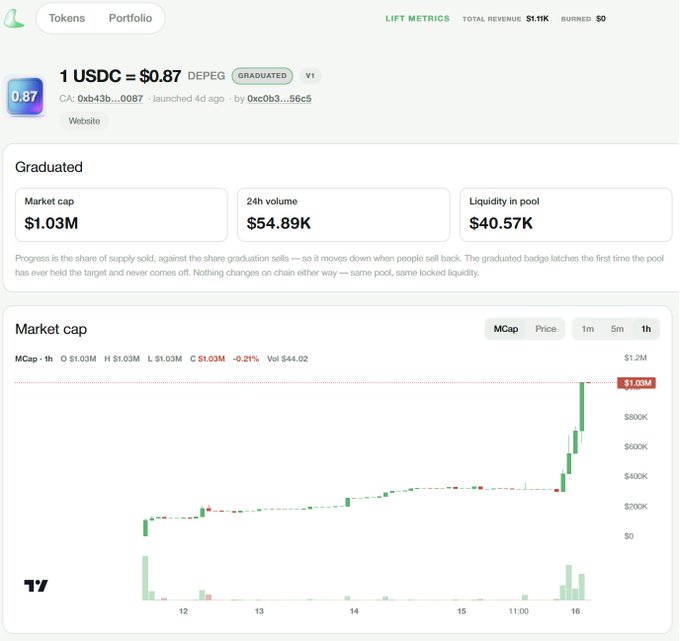This screenshot has width=680, height=641.
Task: Click the $400K axis label
Action: pyautogui.click(x=636, y=476)
